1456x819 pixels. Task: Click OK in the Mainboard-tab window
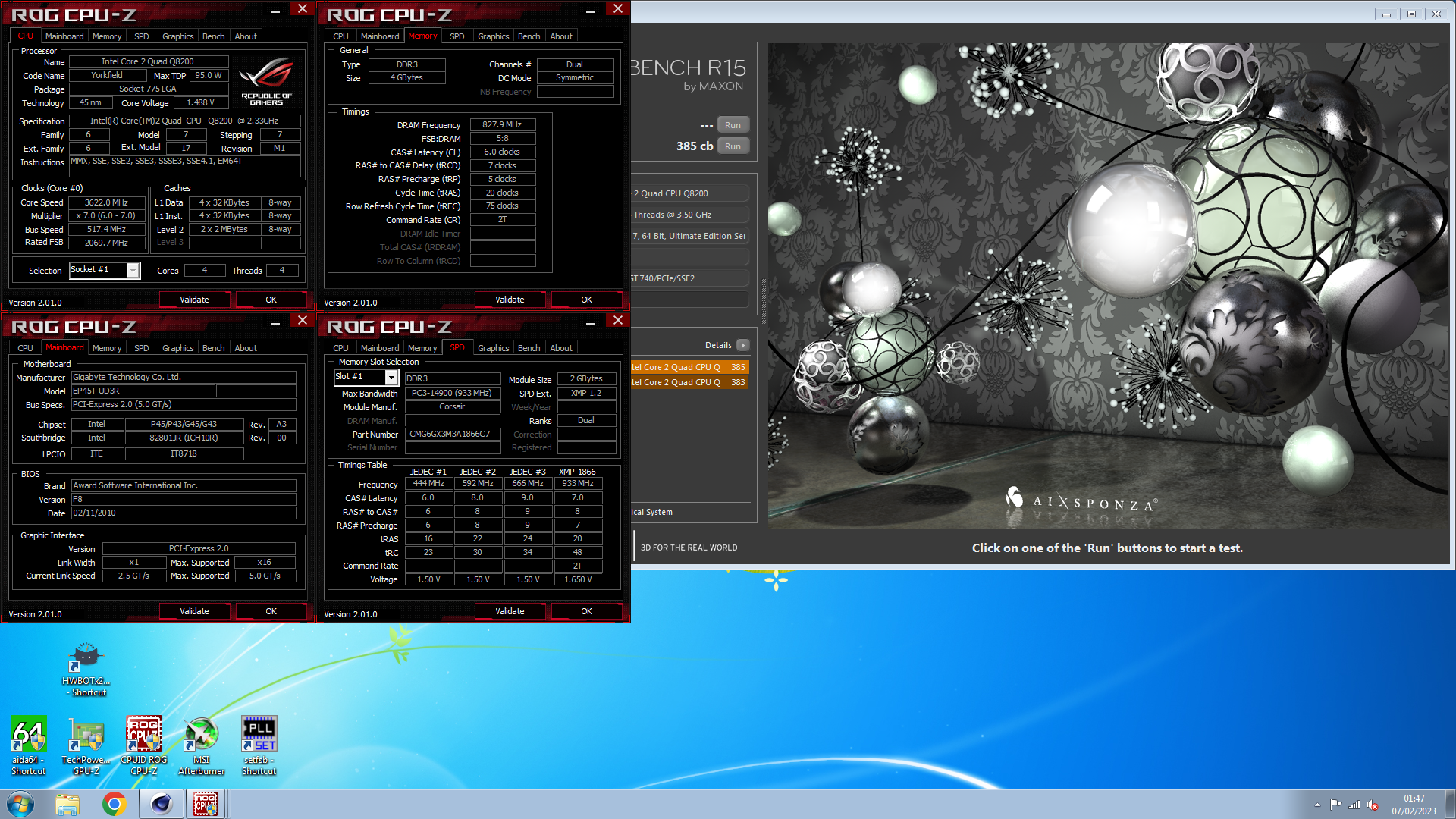point(271,611)
